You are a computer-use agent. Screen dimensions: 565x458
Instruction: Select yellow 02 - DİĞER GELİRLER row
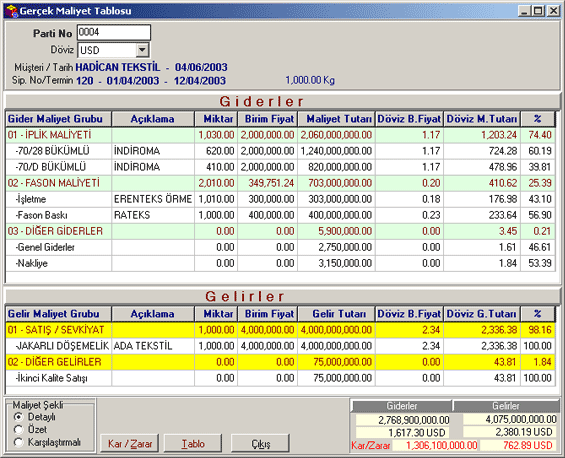pos(280,362)
